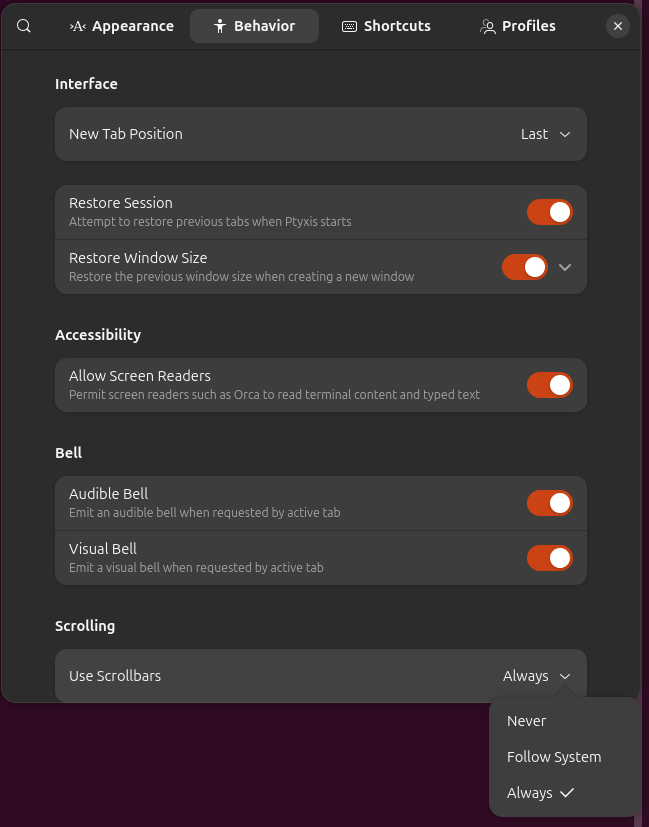Close the preferences window
Screen dimensions: 649x827
click(x=617, y=26)
